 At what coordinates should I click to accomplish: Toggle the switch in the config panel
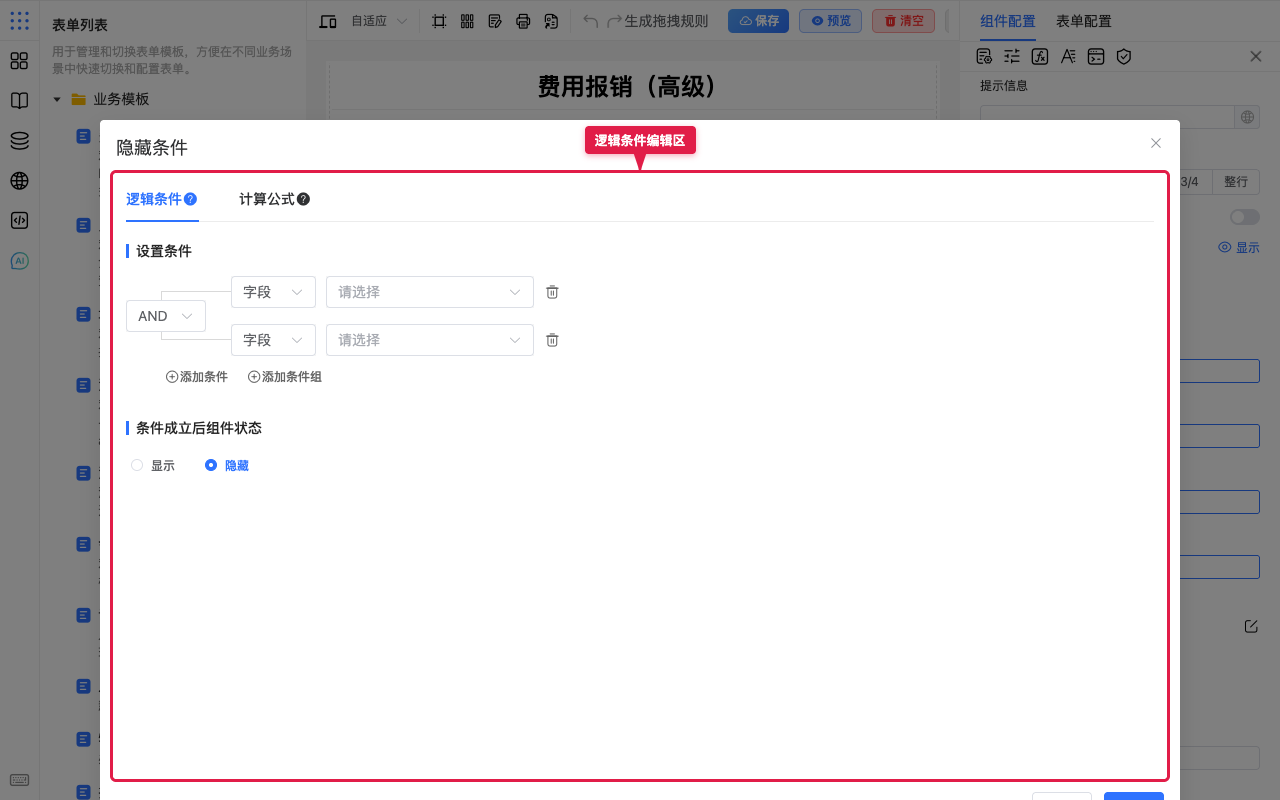tap(1245, 217)
